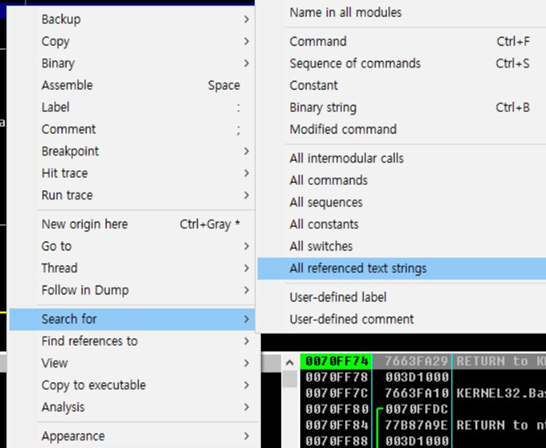Choose Command search option
The width and height of the screenshot is (546, 448).
(x=402, y=41)
